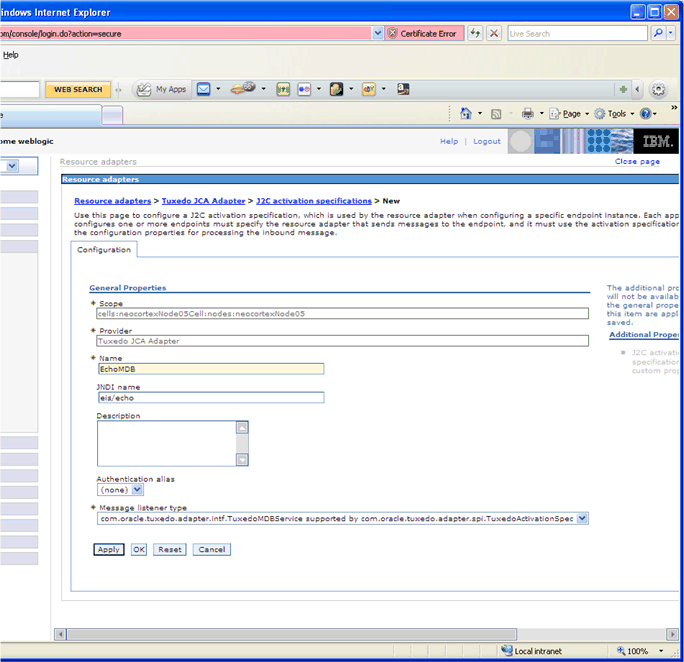Image resolution: width=684 pixels, height=662 pixels.
Task: Click the horizontal scrollbar left arrow
Action: [x=60, y=634]
